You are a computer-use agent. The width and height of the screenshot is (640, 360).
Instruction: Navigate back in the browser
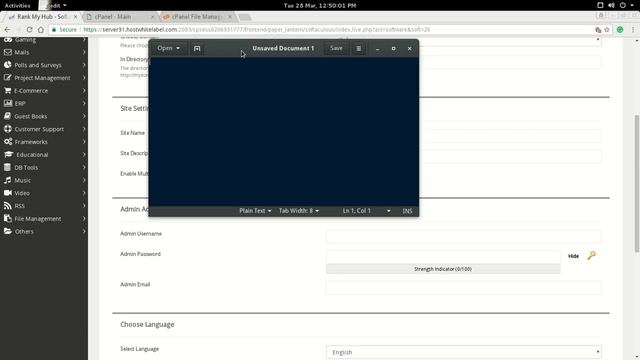click(7, 29)
